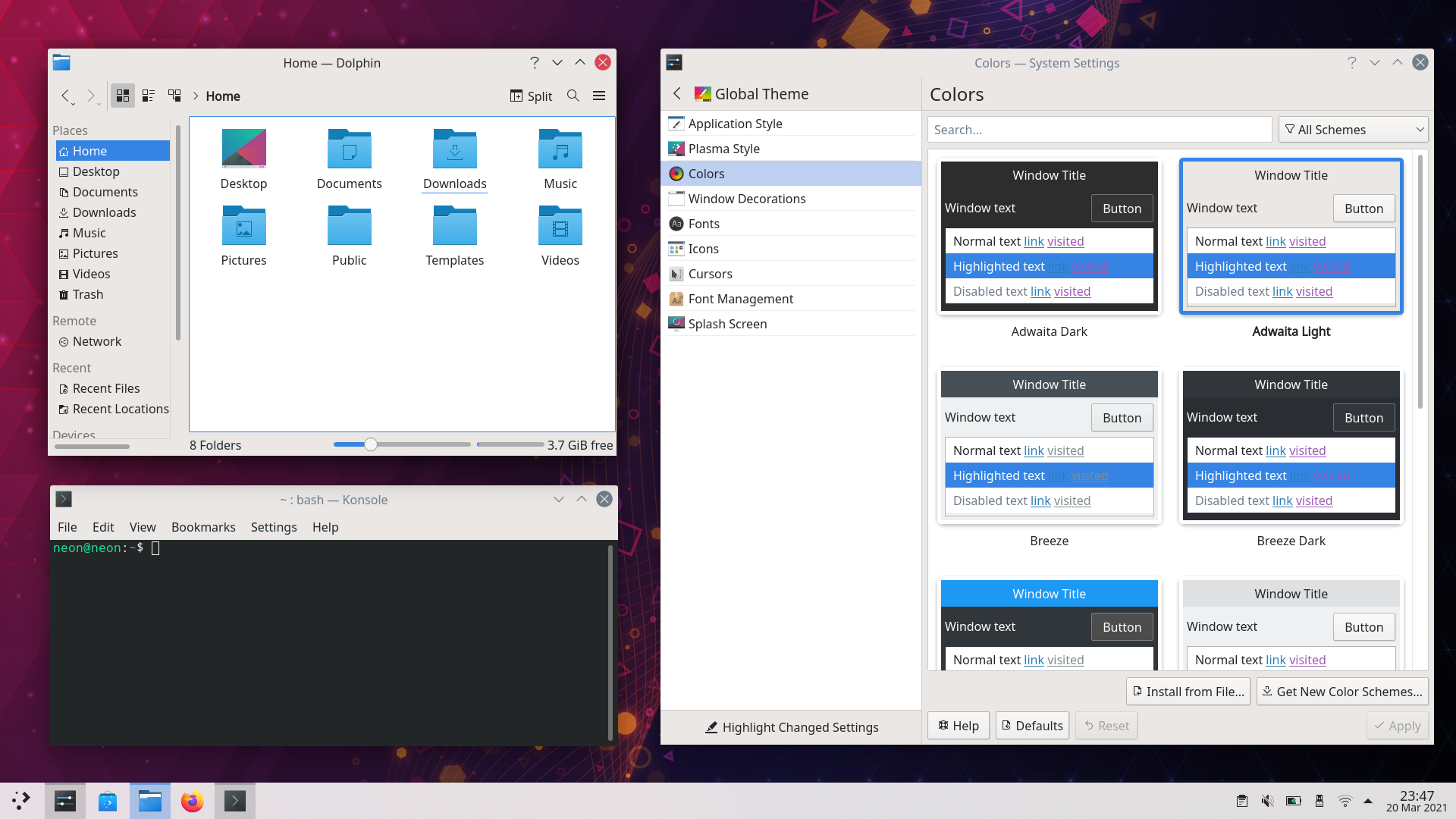Open Konsole Bookmarks menu
1456x819 pixels.
(x=203, y=527)
